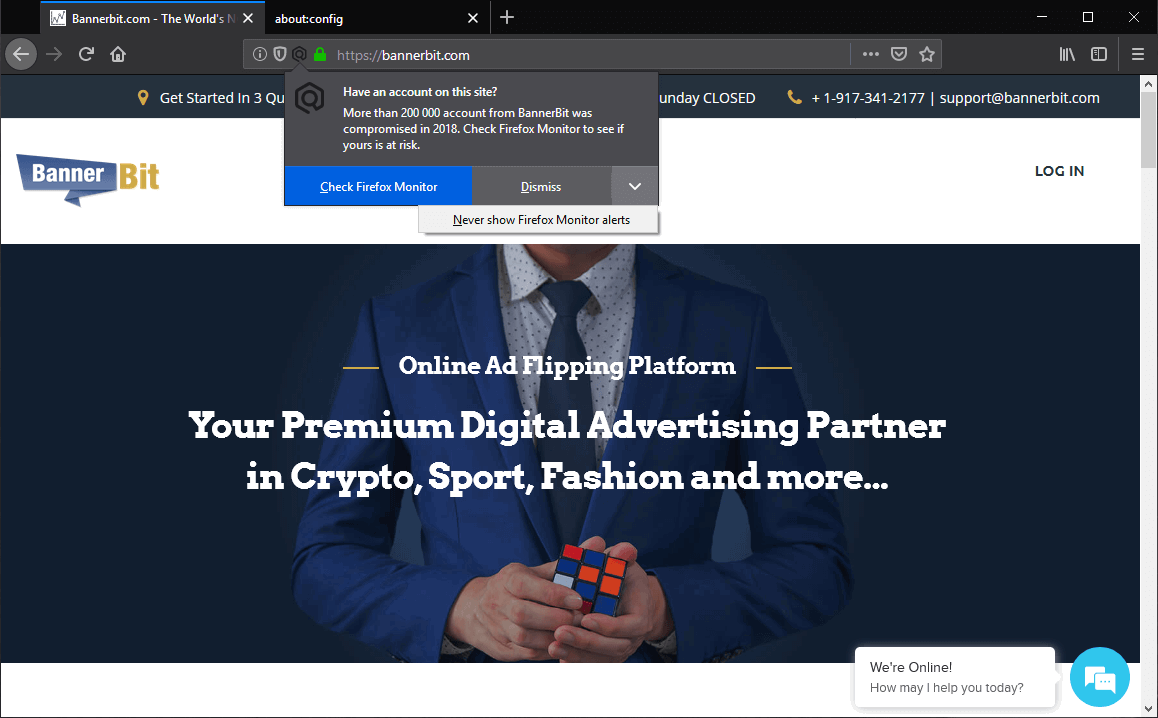Viewport: 1158px width, 718px height.
Task: Save page to Pocket icon
Action: tap(899, 54)
